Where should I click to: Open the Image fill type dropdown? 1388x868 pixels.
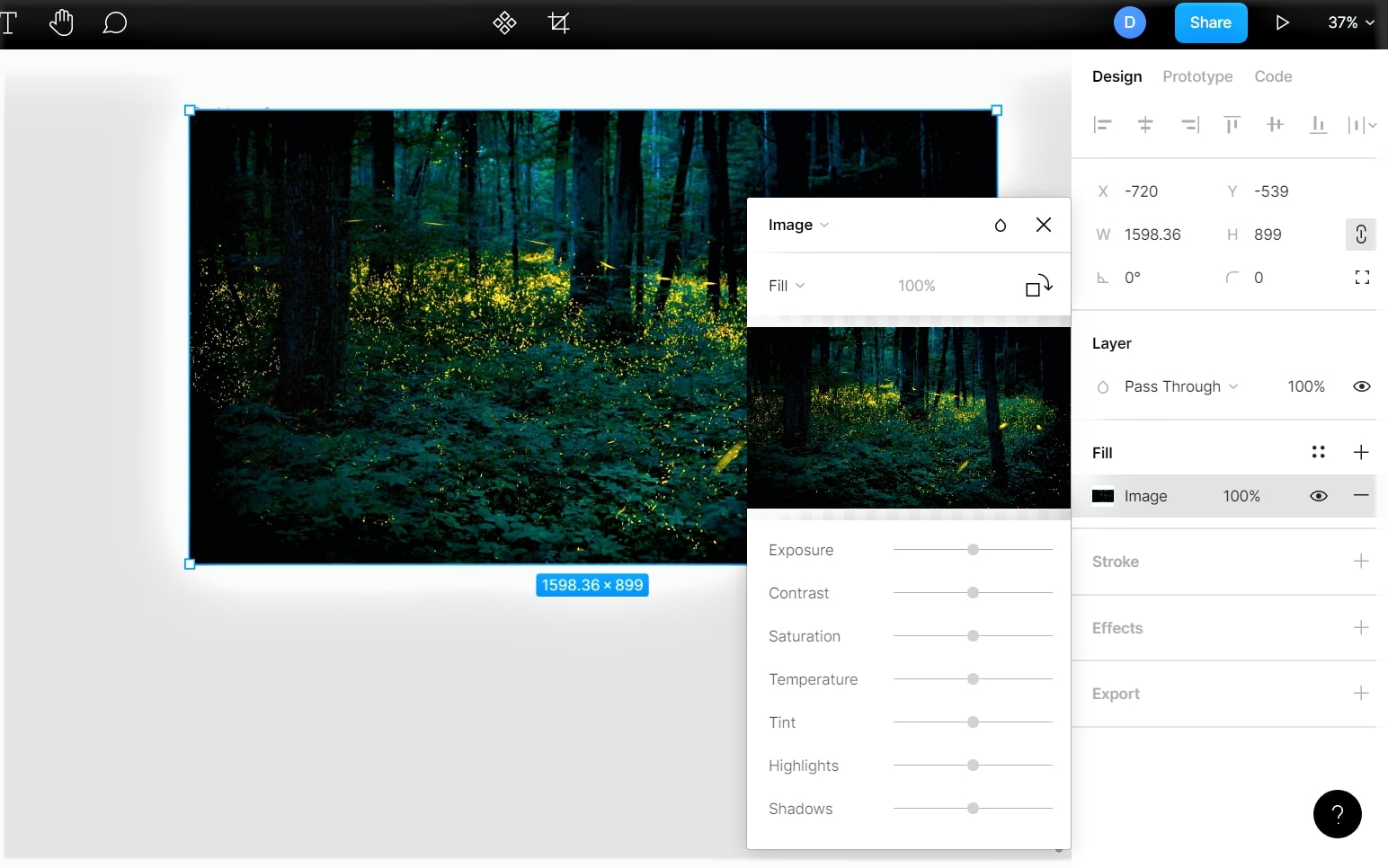click(798, 225)
